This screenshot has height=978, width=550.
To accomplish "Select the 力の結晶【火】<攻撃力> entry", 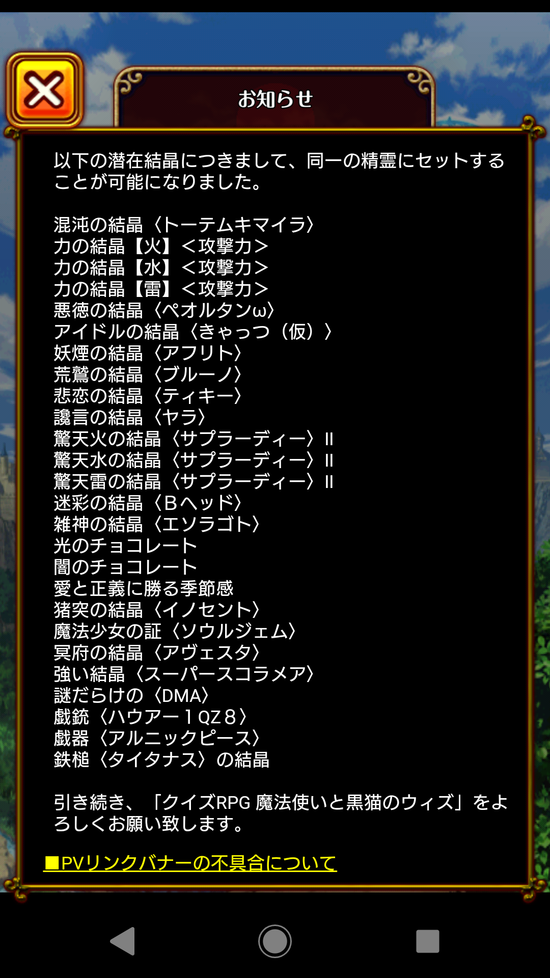I will pos(161,246).
